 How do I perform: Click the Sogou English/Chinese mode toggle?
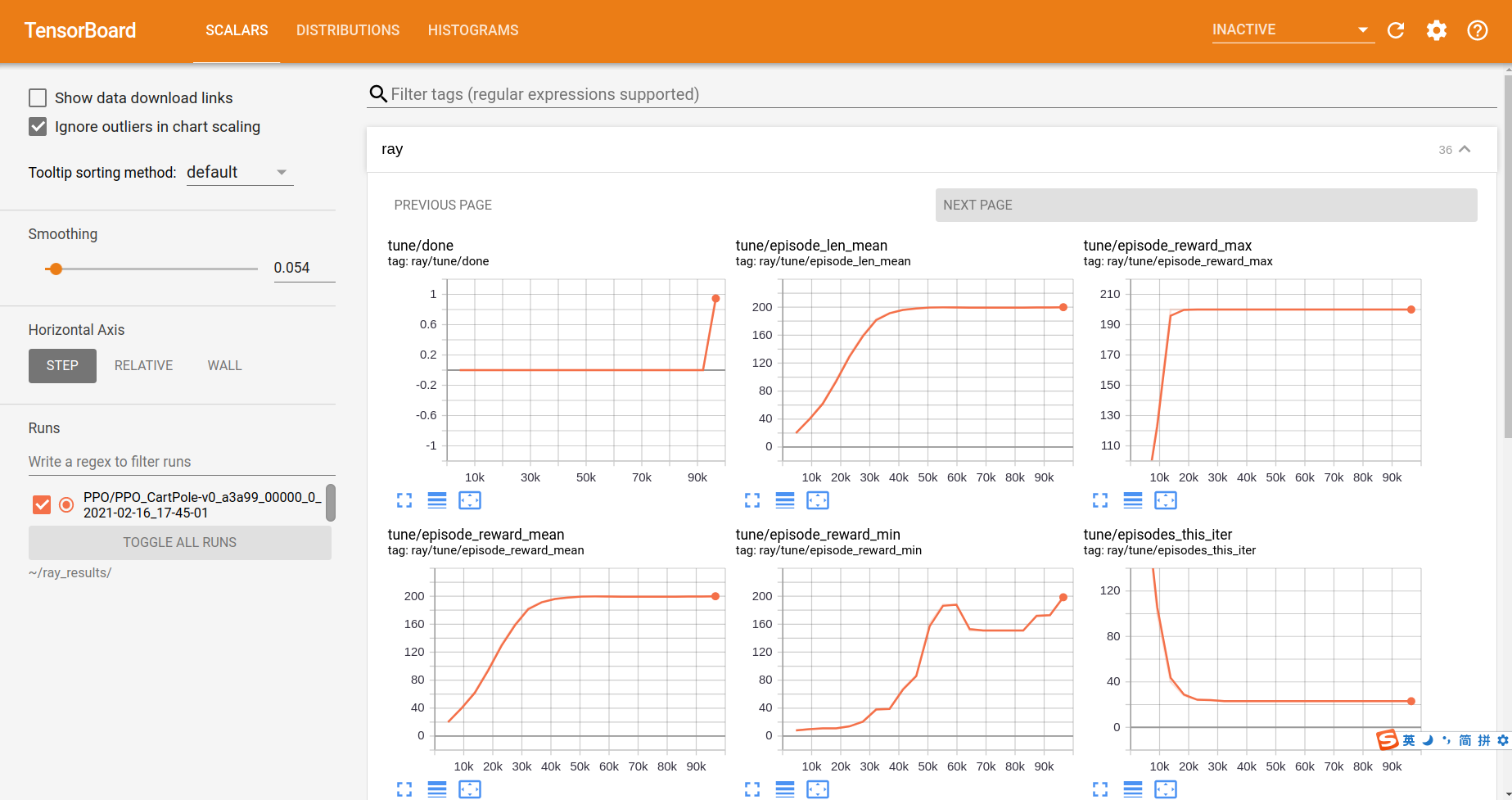[1409, 740]
